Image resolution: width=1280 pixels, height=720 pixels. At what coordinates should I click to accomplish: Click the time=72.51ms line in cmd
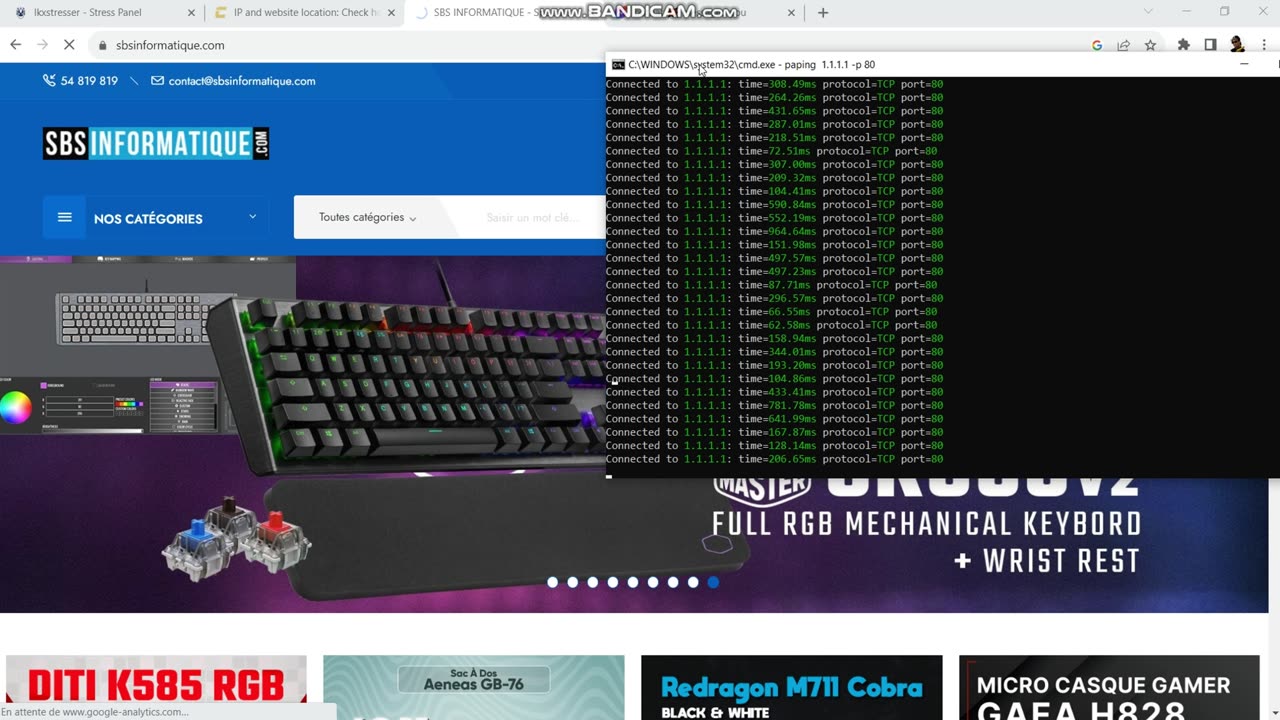[x=771, y=151]
